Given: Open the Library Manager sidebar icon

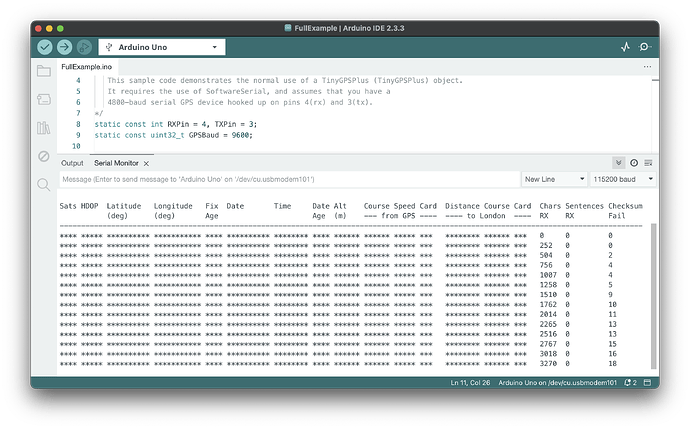Looking at the screenshot, I should click(44, 128).
